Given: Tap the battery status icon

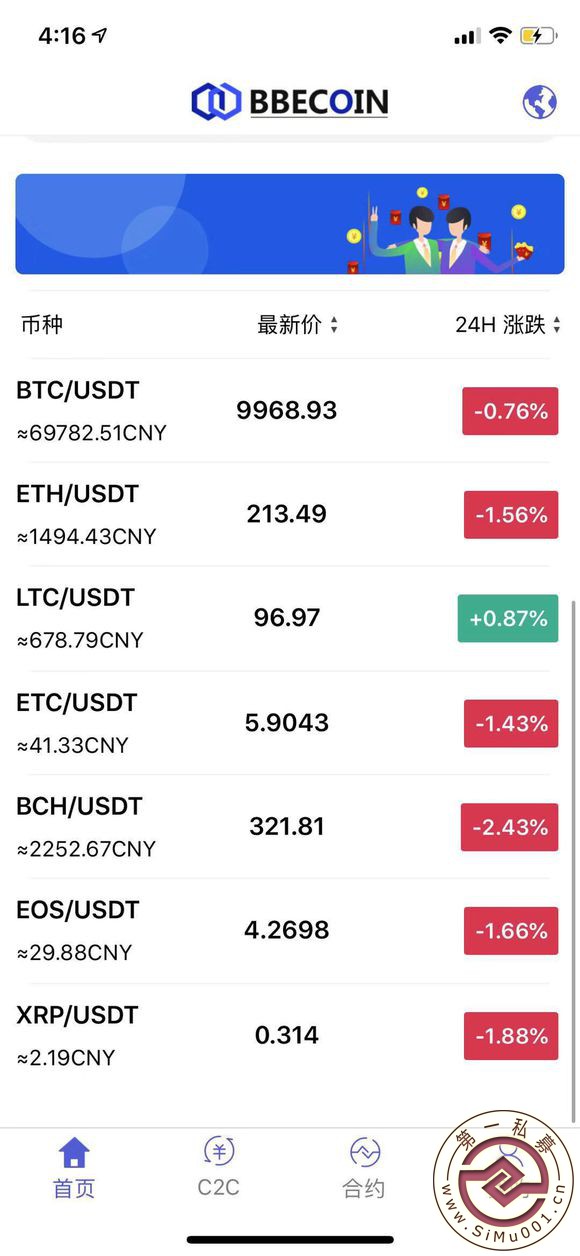Looking at the screenshot, I should tap(537, 36).
